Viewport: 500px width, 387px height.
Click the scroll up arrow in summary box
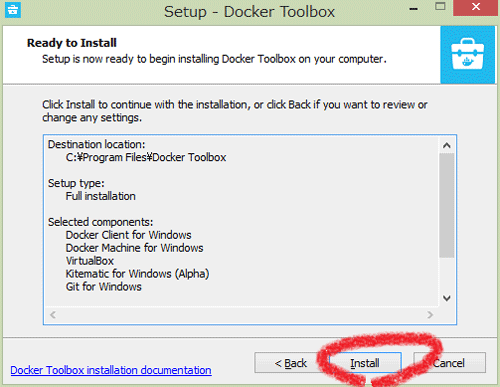[447, 145]
